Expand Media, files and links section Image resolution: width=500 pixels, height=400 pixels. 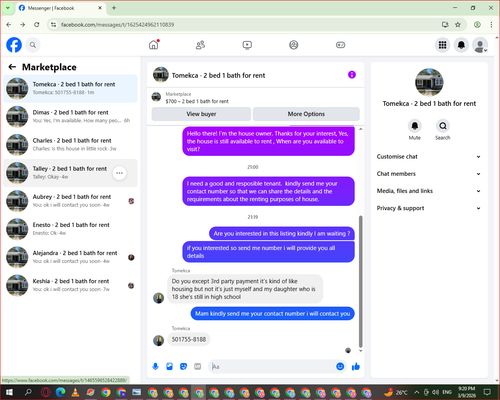(x=429, y=191)
